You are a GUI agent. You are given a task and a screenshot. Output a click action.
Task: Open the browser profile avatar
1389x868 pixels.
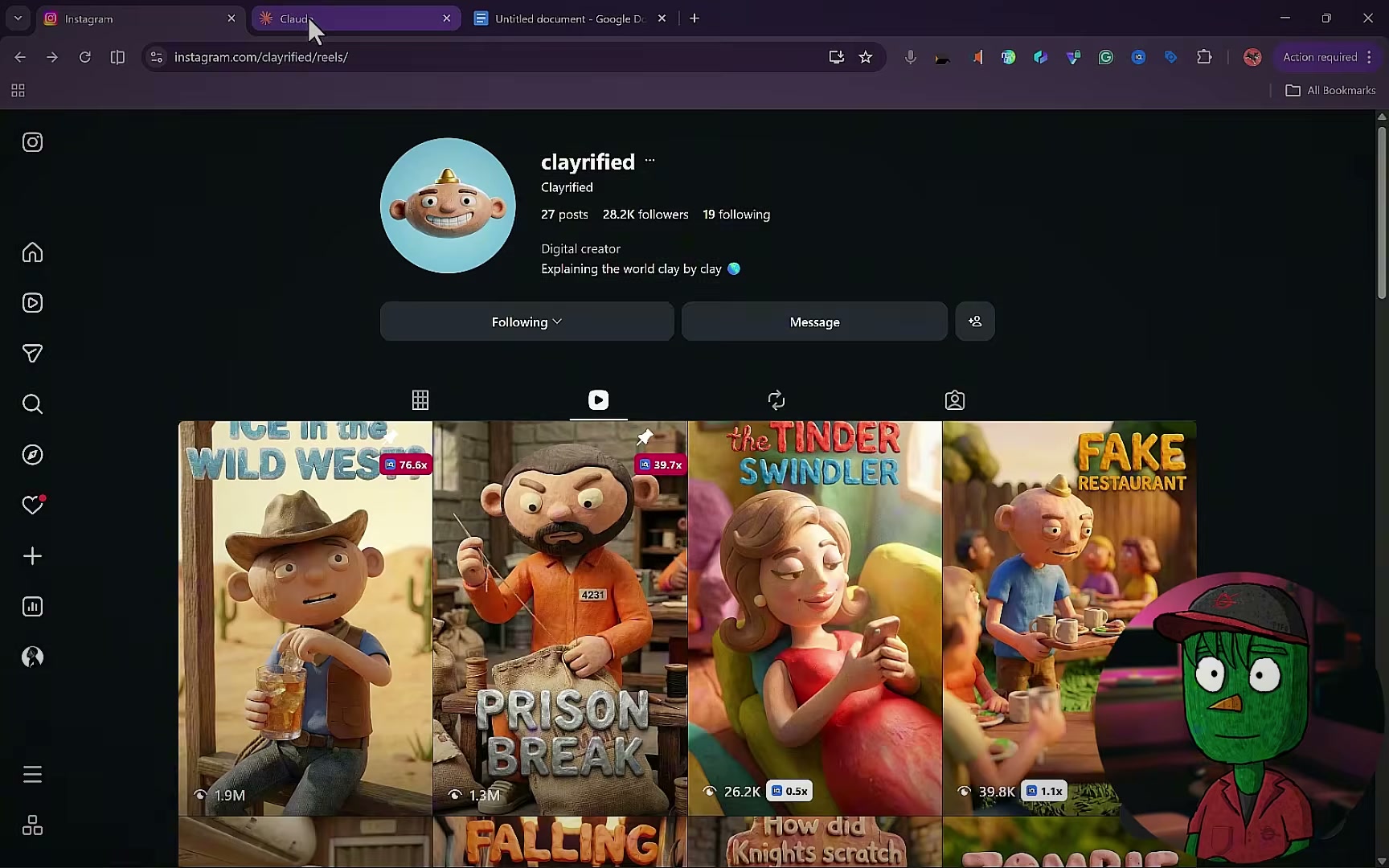1252,57
